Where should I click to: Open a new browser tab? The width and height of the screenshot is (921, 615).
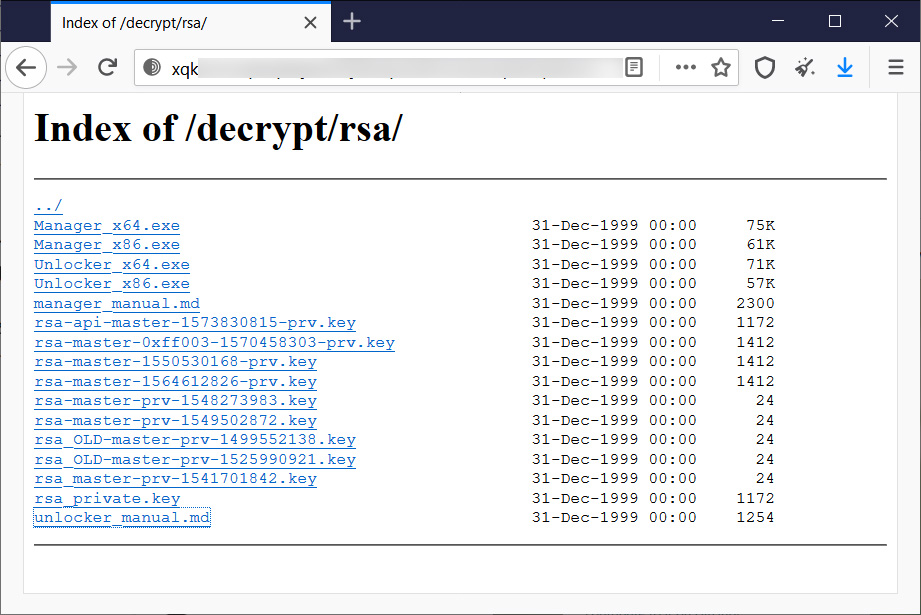click(352, 20)
